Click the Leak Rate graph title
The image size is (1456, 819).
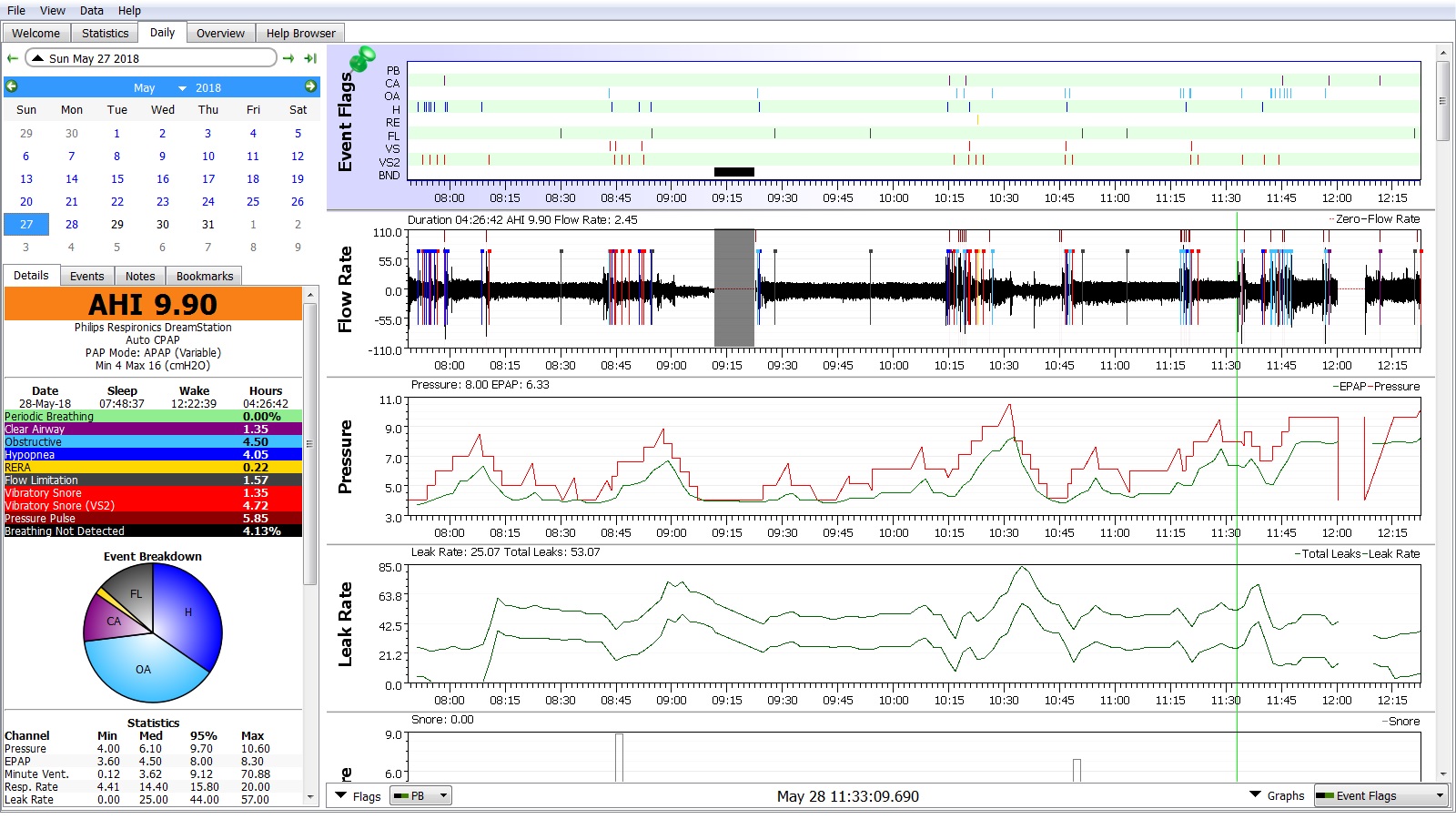tap(345, 624)
